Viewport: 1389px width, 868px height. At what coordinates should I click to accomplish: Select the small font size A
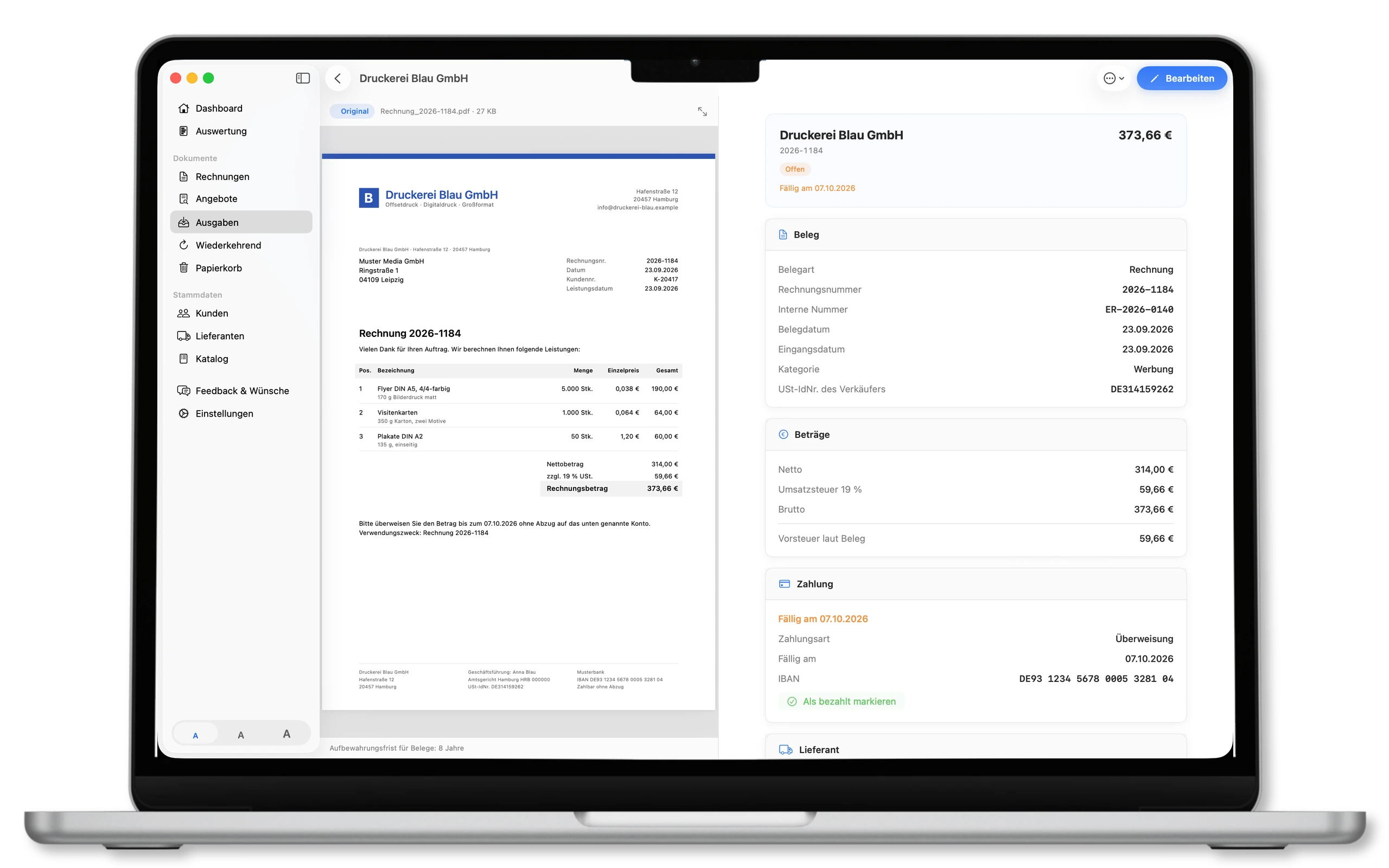point(195,734)
